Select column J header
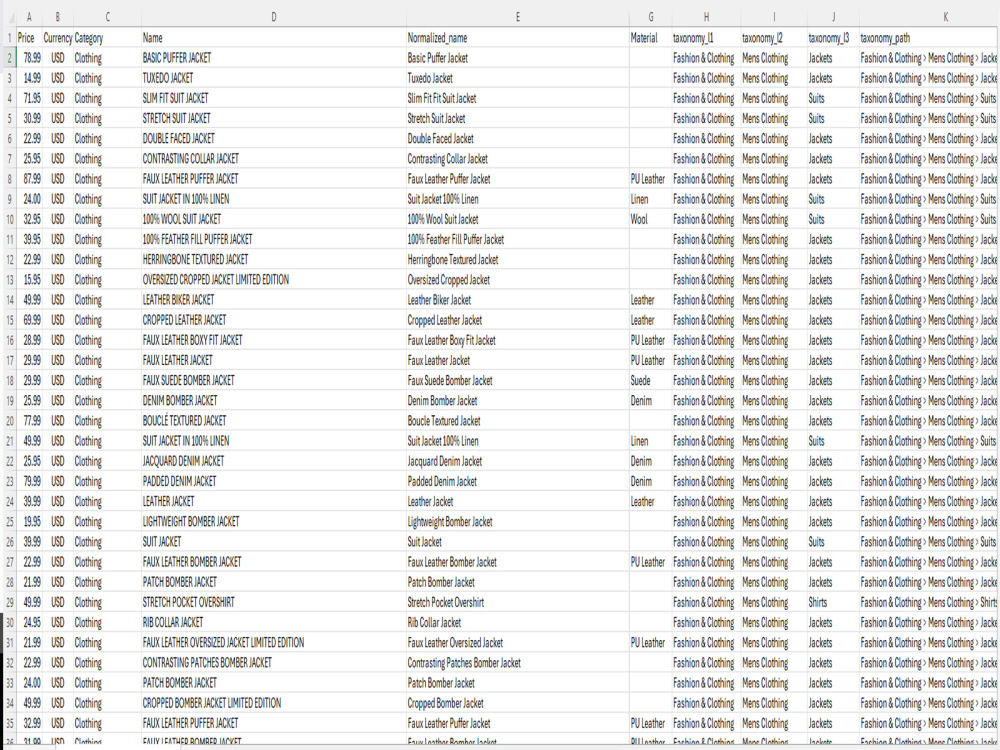Screen dimensions: 1000x750 tap(833, 17)
